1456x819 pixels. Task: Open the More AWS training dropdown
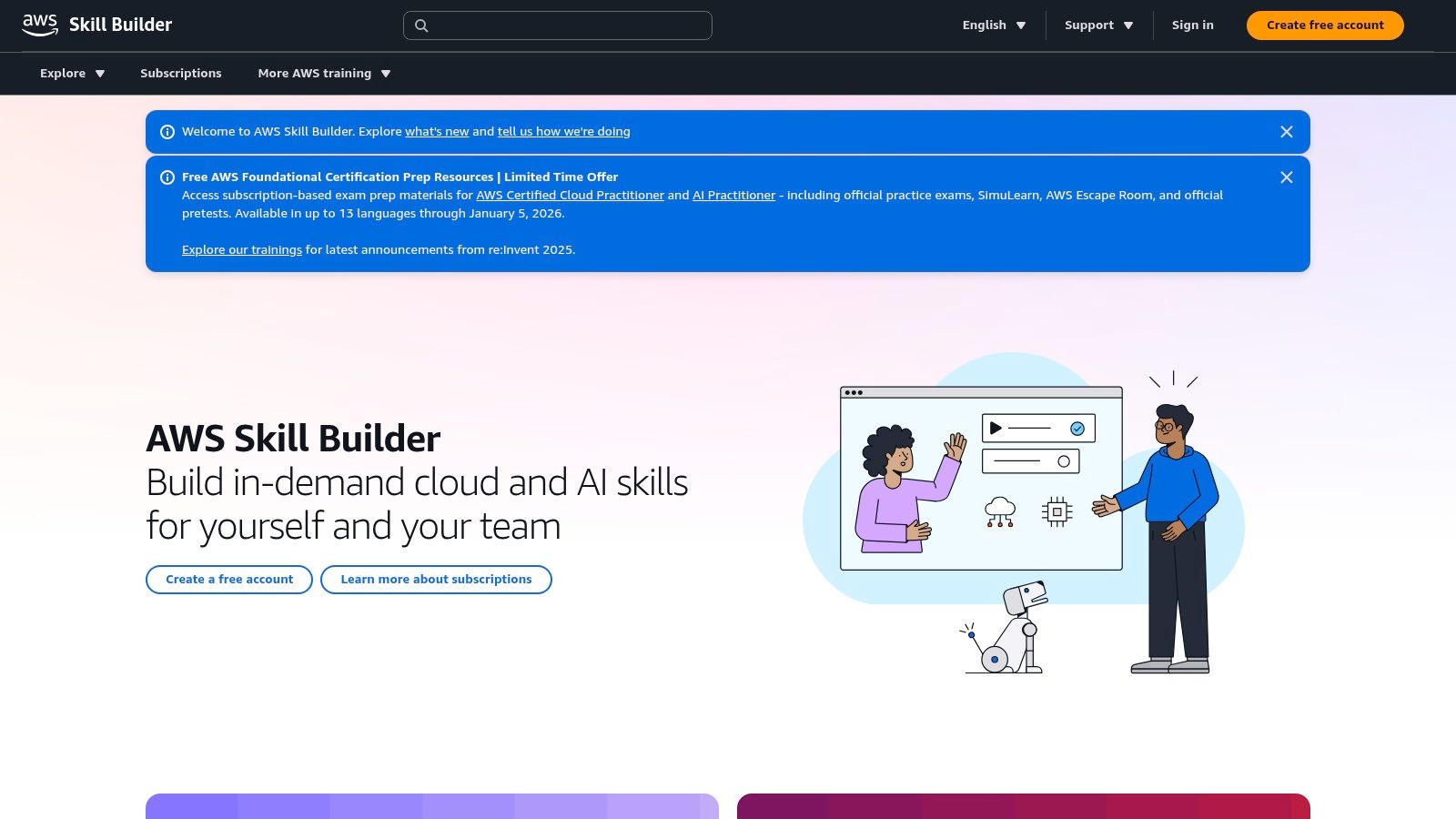pyautogui.click(x=324, y=73)
